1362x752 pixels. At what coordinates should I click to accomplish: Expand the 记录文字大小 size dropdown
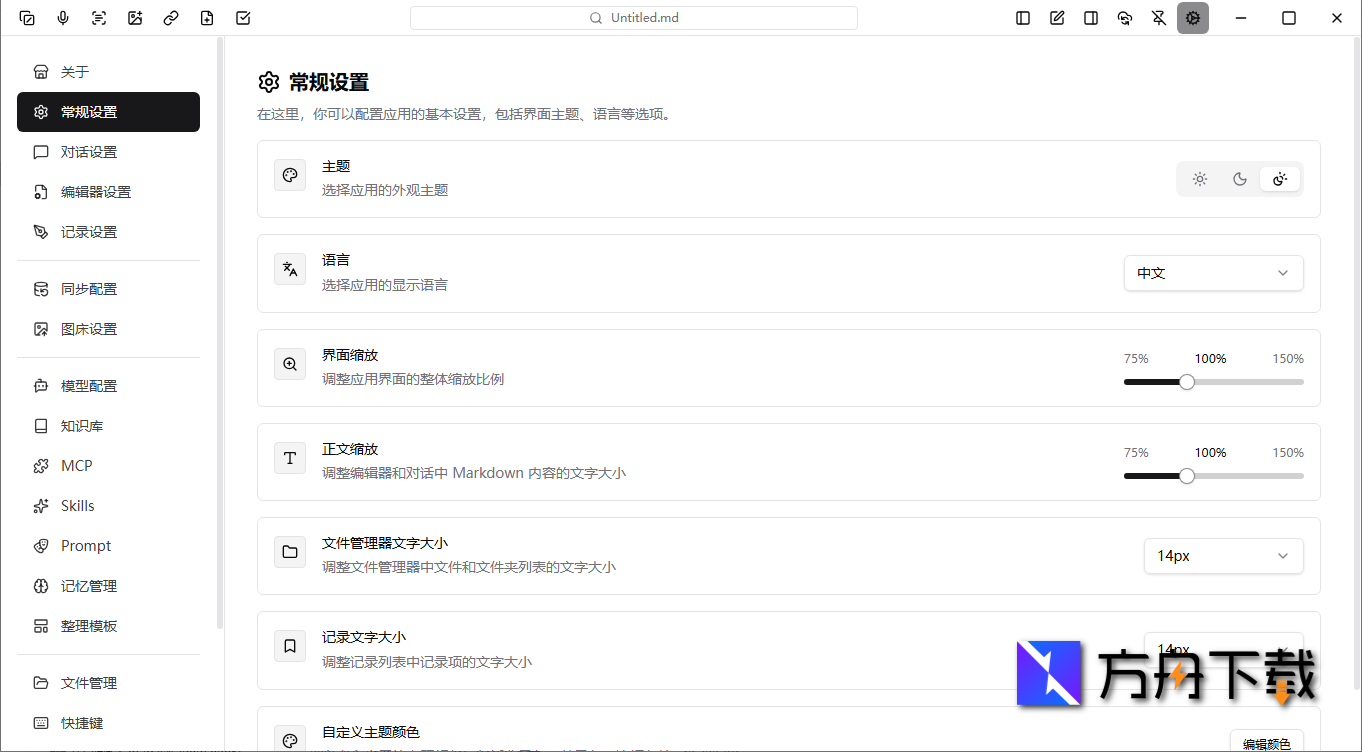pyautogui.click(x=1223, y=649)
